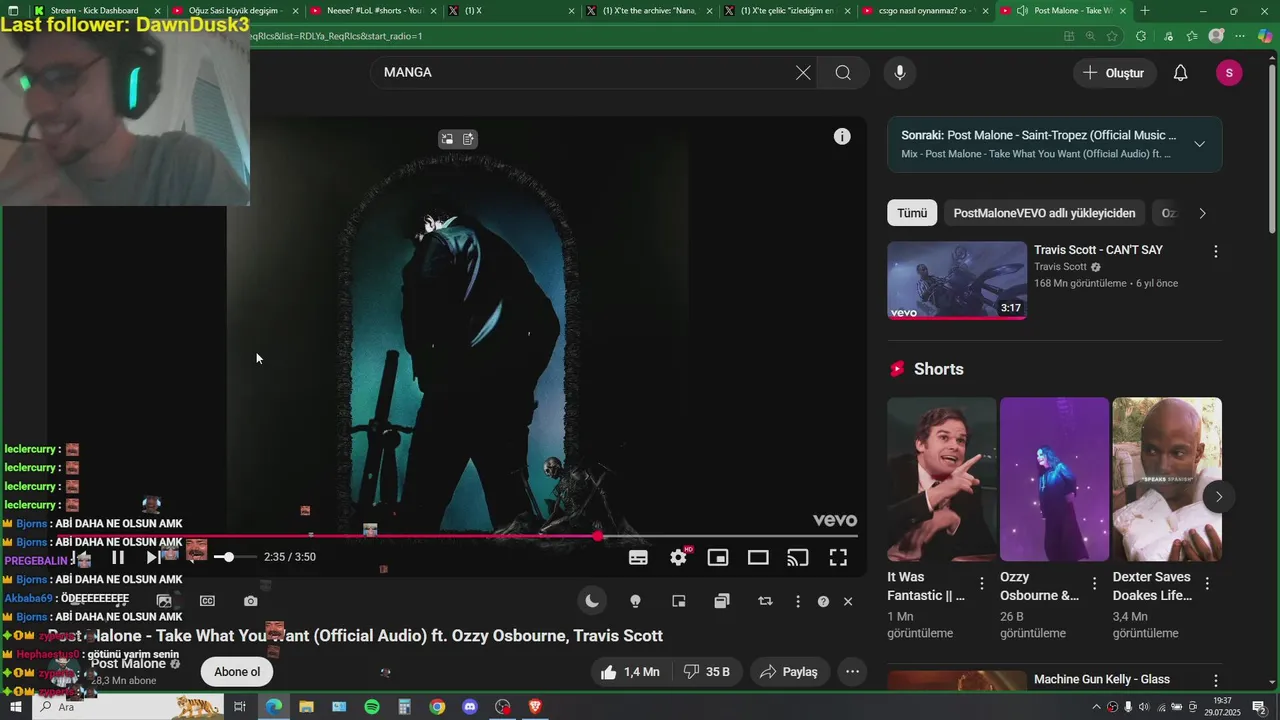
Task: Pause the video with the pause button
Action: [118, 557]
